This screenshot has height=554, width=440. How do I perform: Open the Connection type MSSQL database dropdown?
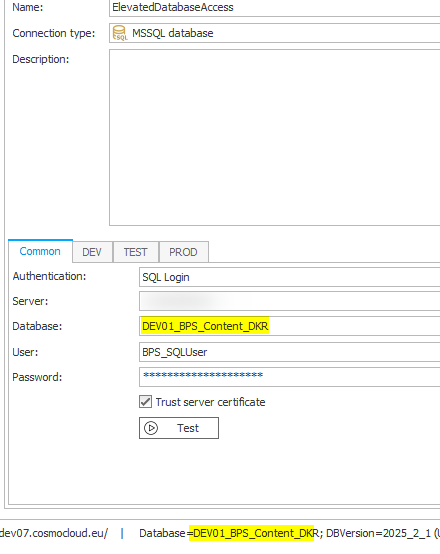(x=275, y=33)
